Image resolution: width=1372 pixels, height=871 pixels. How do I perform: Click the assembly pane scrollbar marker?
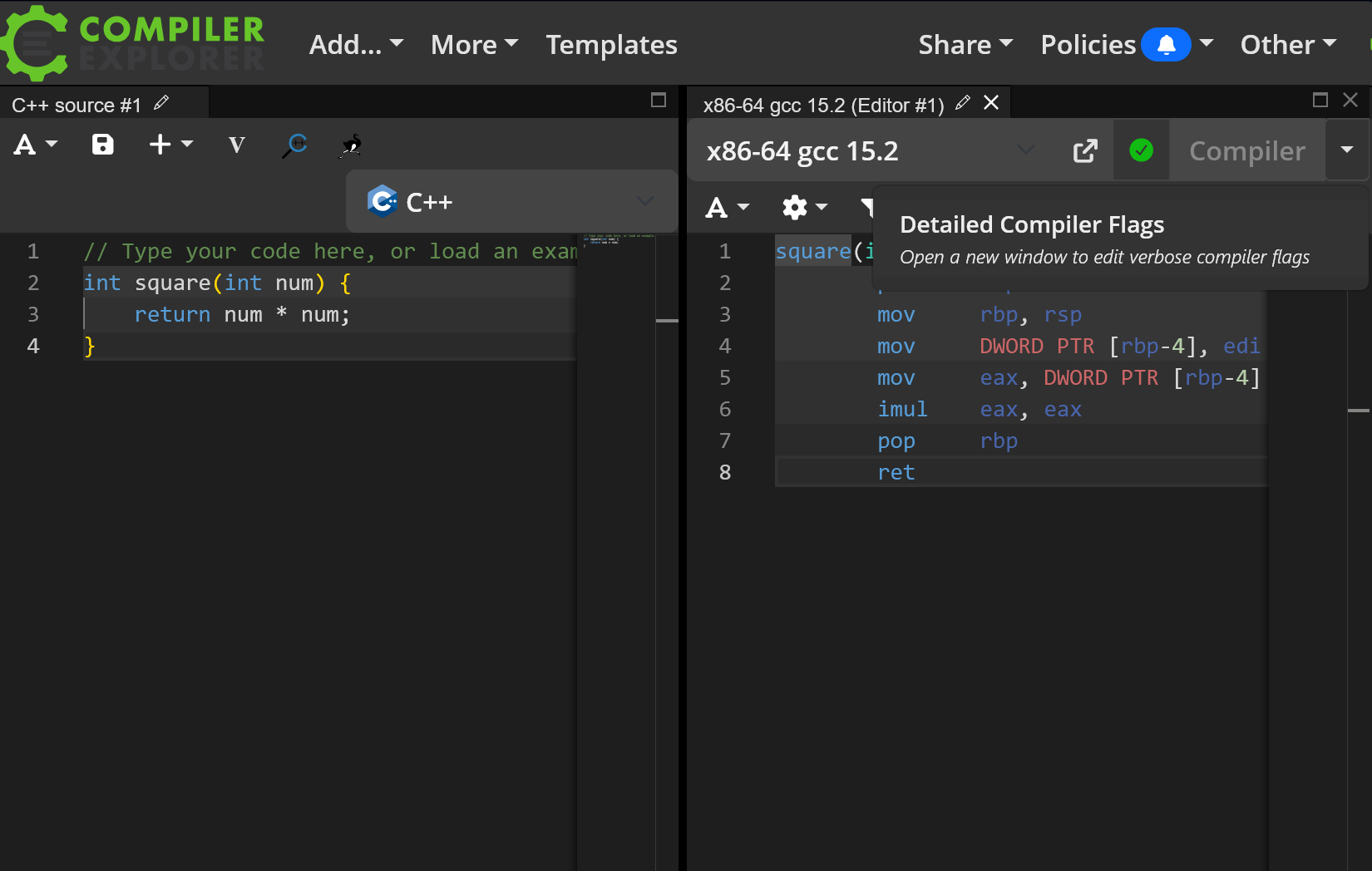coord(1359,411)
